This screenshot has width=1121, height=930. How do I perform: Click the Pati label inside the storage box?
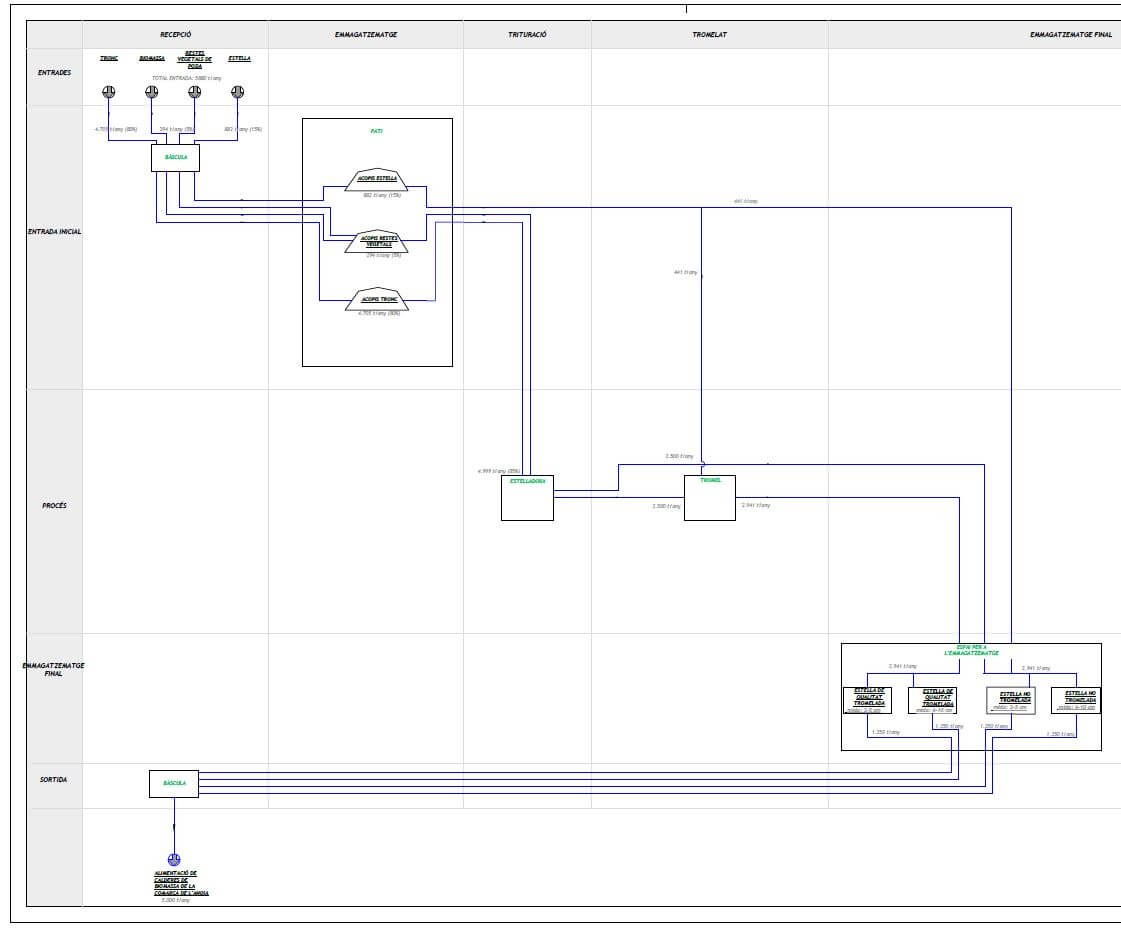coord(377,131)
